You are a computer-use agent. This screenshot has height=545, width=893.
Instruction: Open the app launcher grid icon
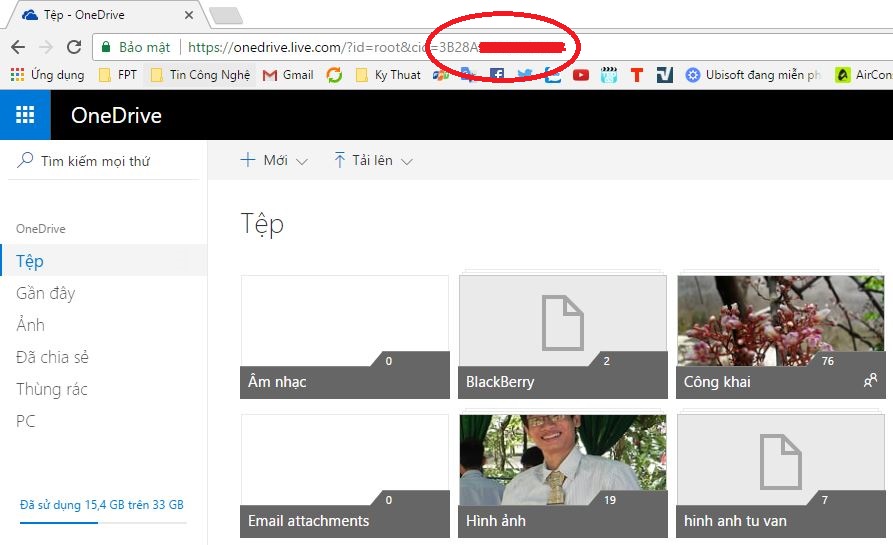[x=25, y=115]
